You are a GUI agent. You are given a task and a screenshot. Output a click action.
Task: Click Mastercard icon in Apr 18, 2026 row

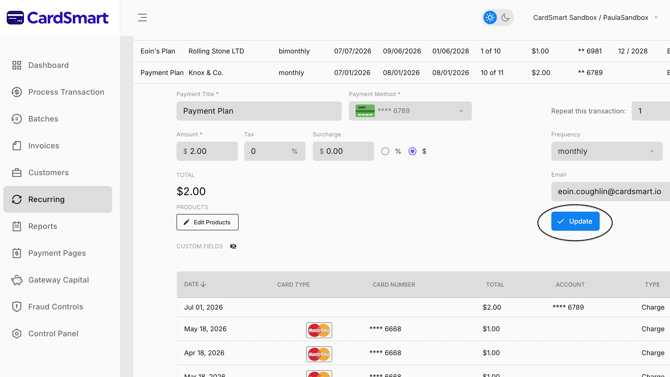[319, 354]
